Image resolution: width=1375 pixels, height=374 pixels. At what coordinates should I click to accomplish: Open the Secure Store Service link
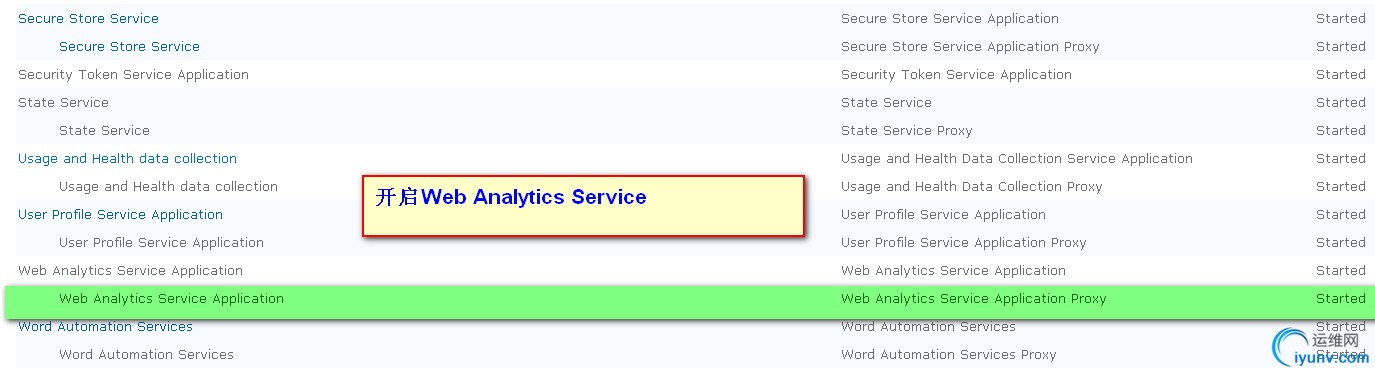88,18
